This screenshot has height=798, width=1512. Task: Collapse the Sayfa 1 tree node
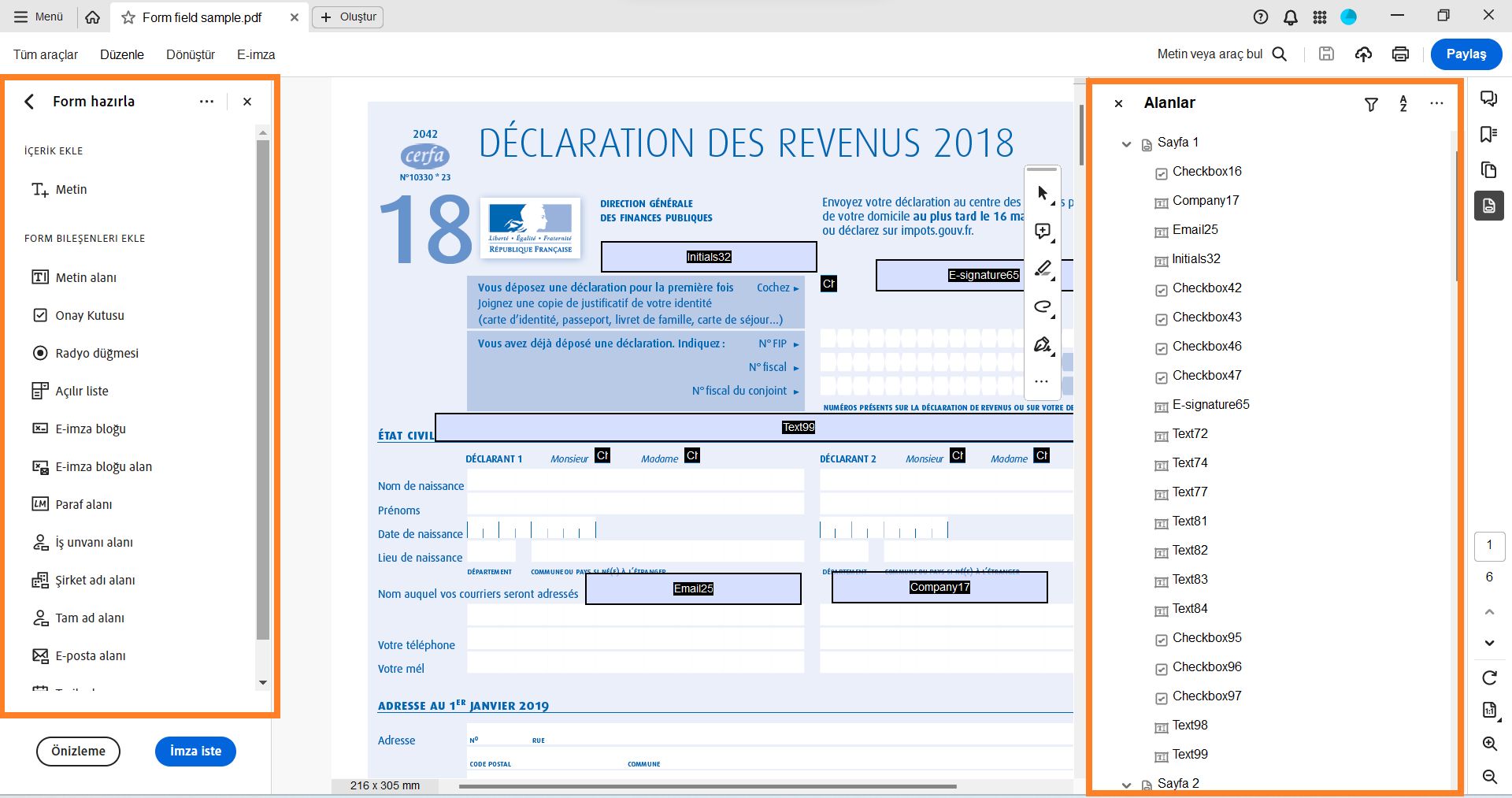click(1126, 143)
